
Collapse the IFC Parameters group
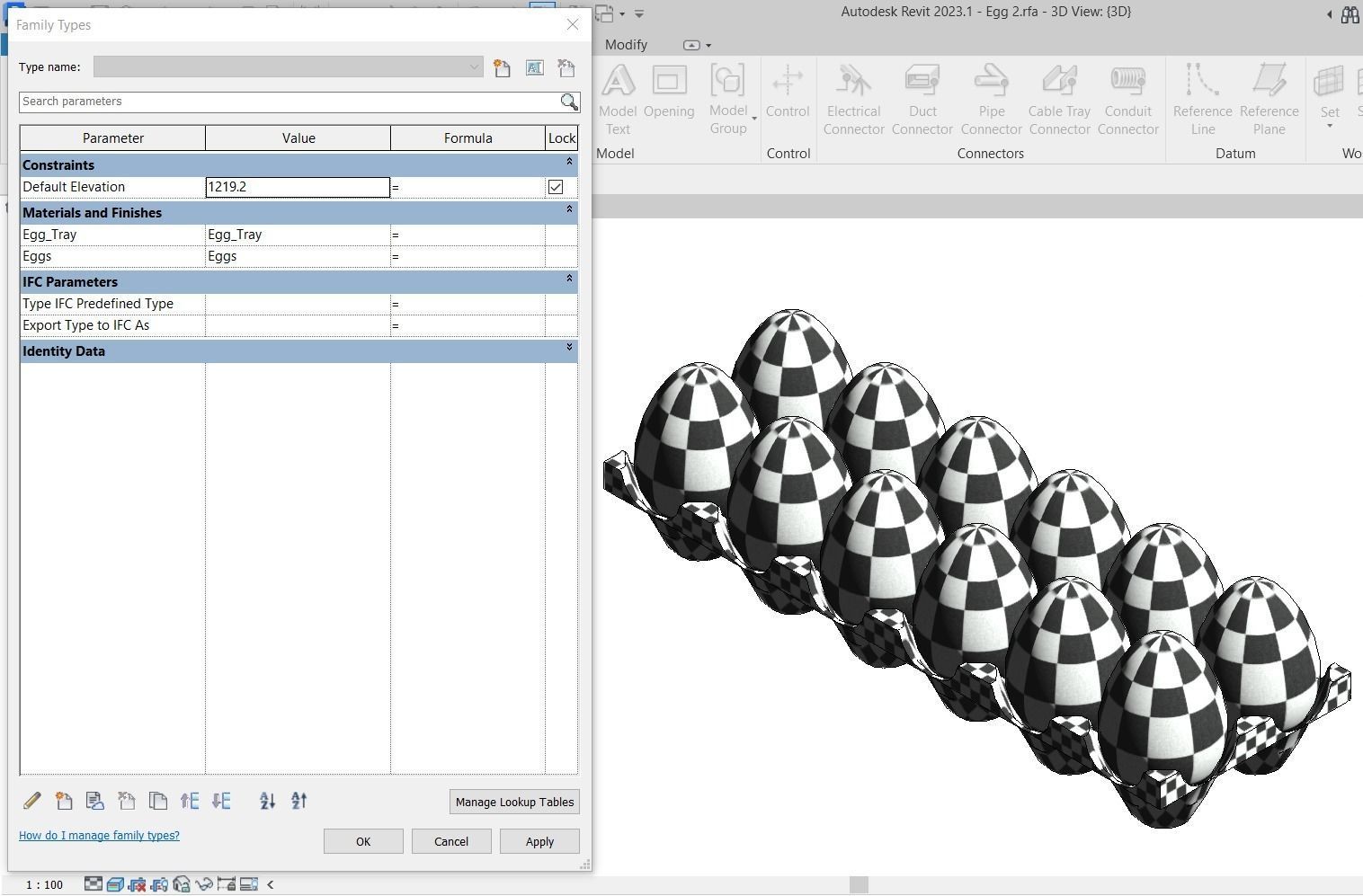569,279
